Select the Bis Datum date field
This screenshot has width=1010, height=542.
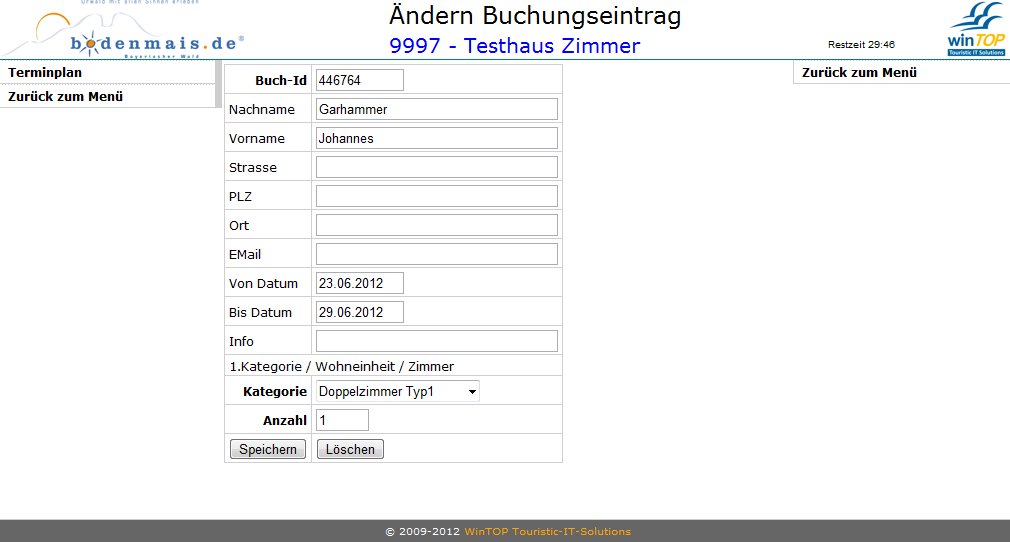pos(359,312)
